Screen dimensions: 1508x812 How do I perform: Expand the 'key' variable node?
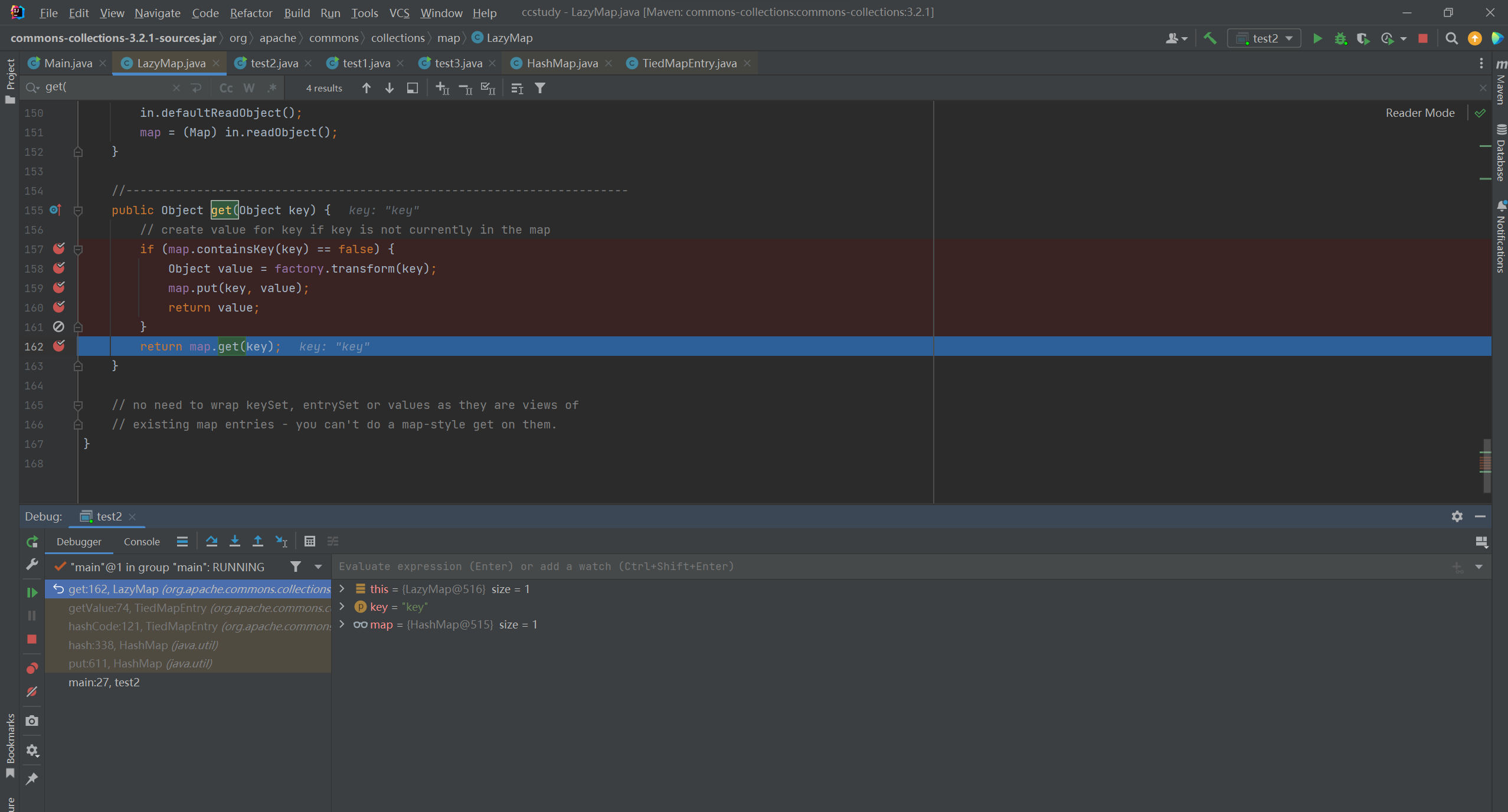coord(342,606)
